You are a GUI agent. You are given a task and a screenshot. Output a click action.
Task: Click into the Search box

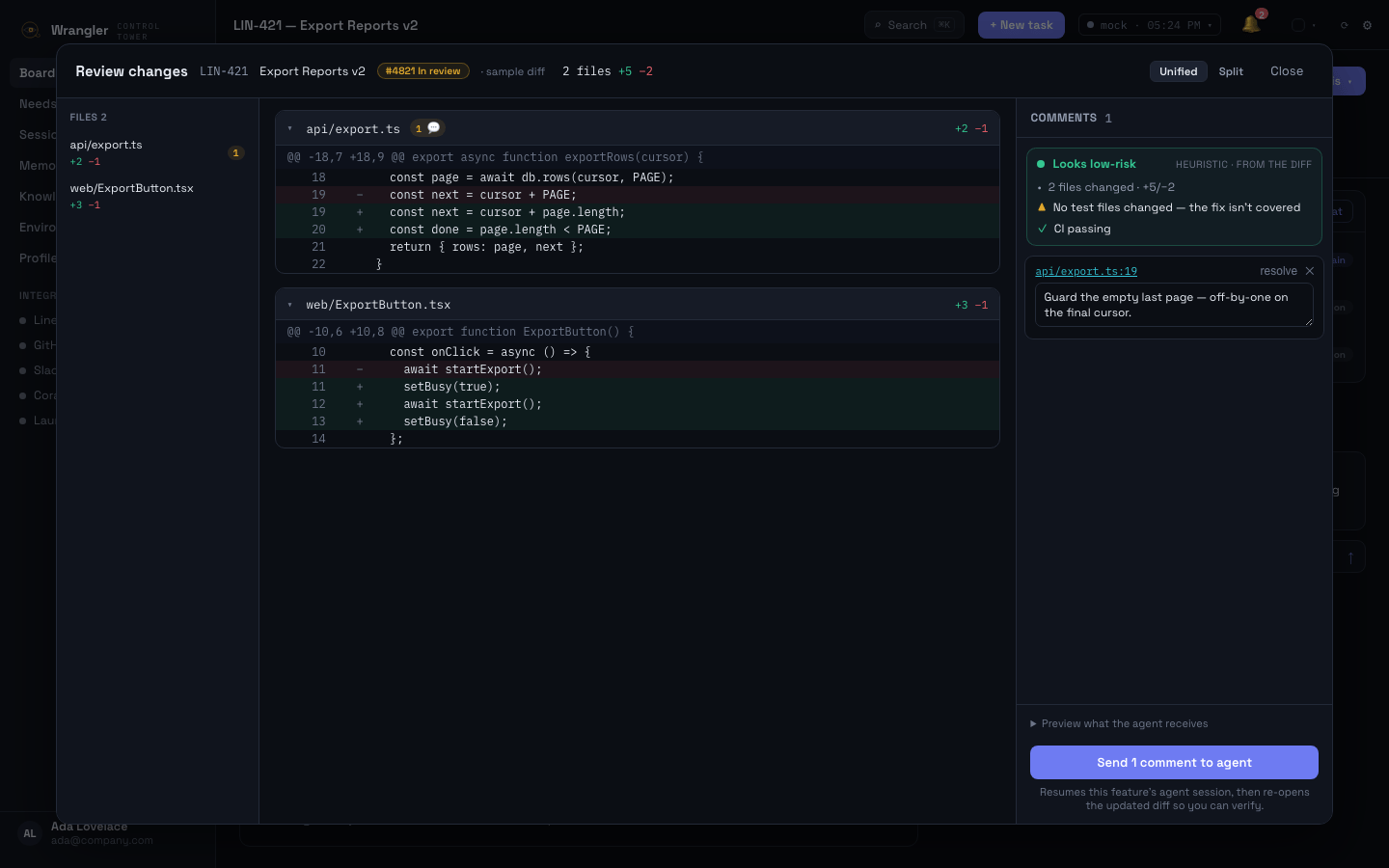[914, 25]
